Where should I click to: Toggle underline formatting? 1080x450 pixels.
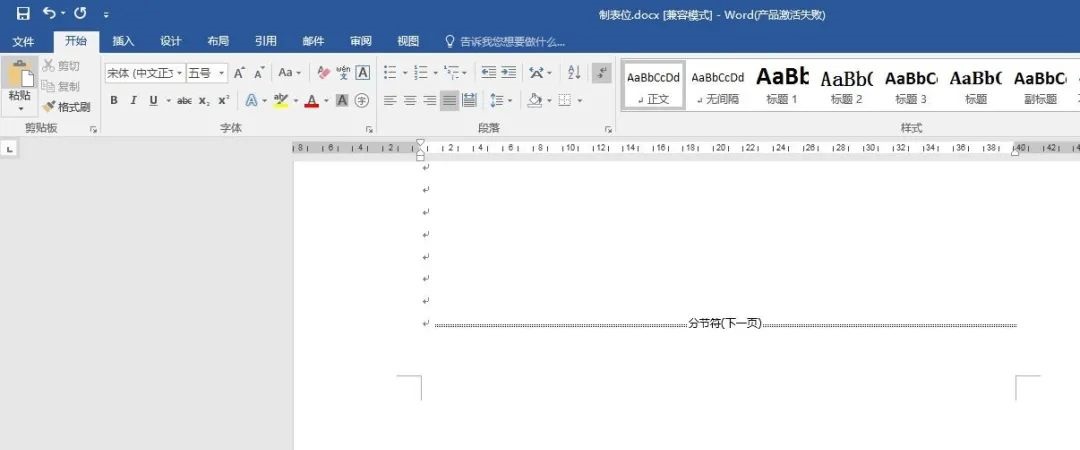(153, 101)
